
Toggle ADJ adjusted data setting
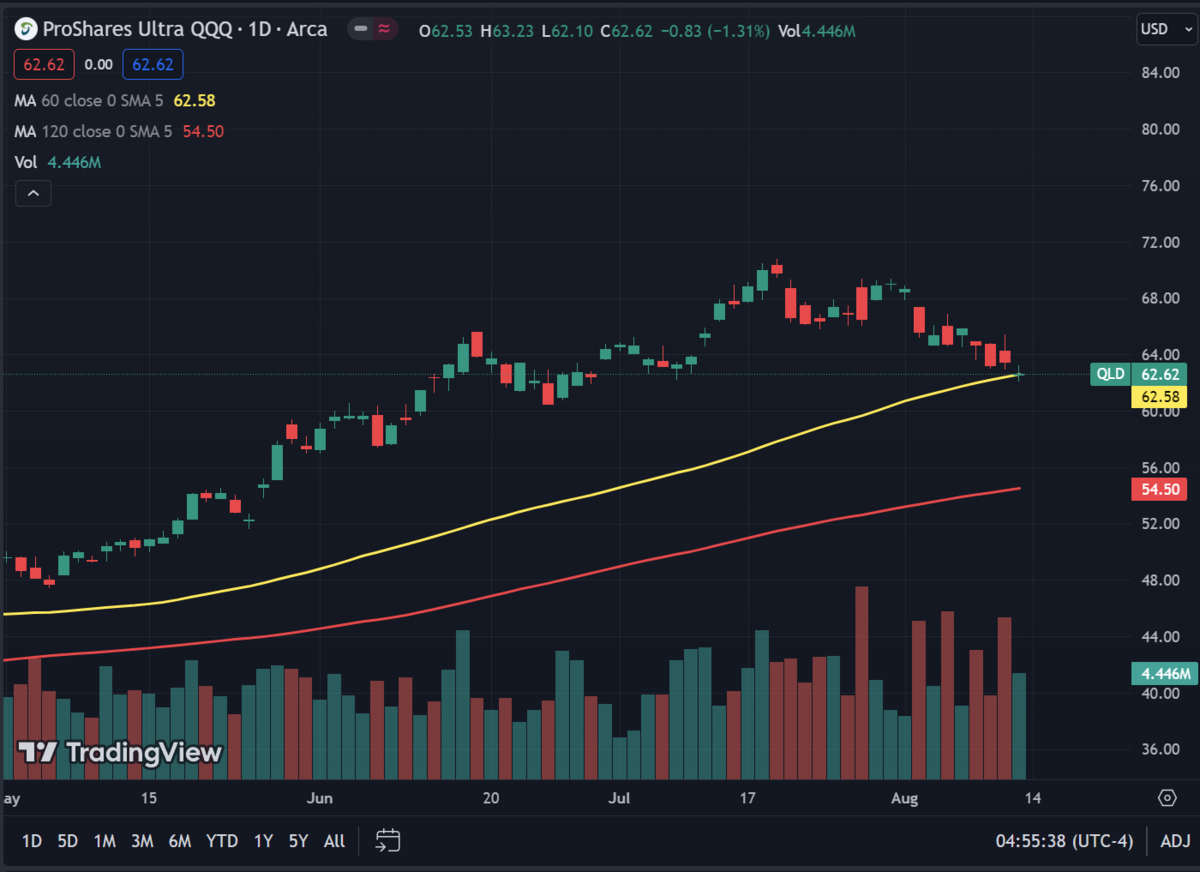pyautogui.click(x=1174, y=841)
